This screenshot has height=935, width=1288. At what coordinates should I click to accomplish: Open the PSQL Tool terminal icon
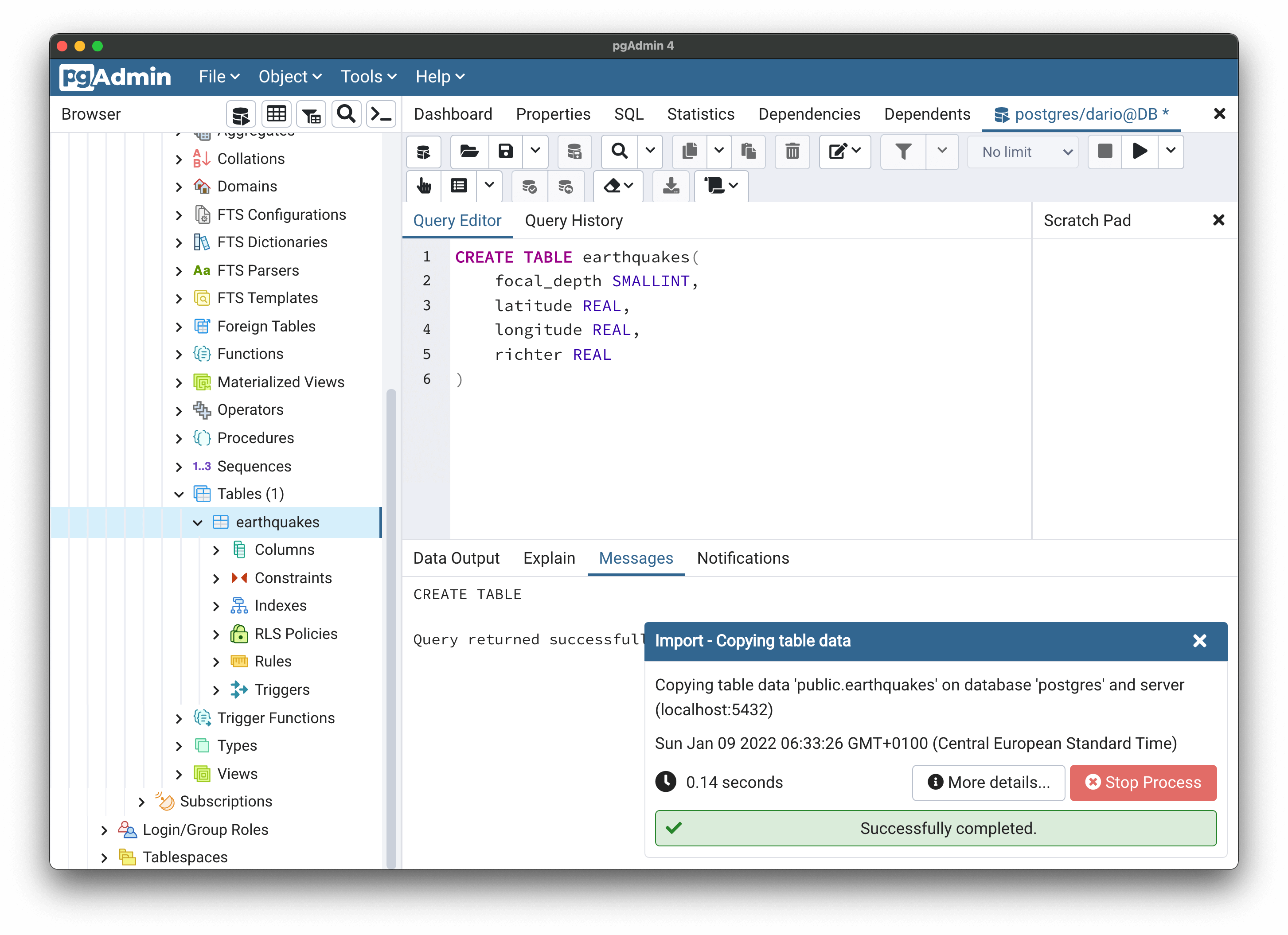pos(381,115)
